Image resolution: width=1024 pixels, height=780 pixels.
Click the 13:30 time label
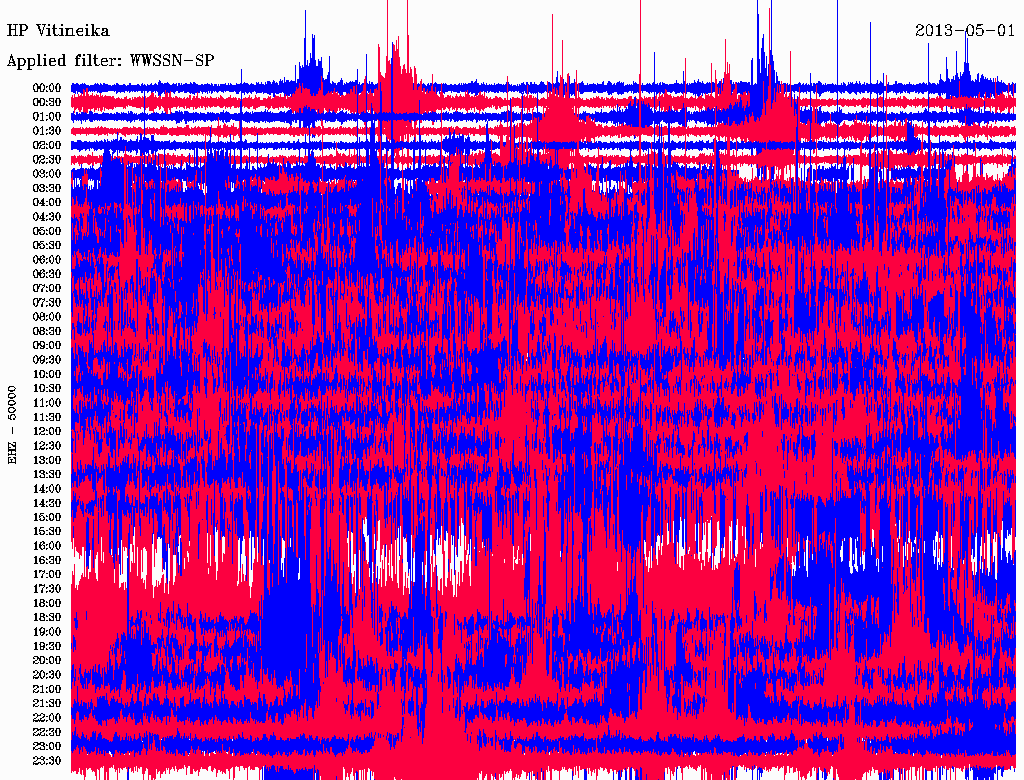point(47,474)
